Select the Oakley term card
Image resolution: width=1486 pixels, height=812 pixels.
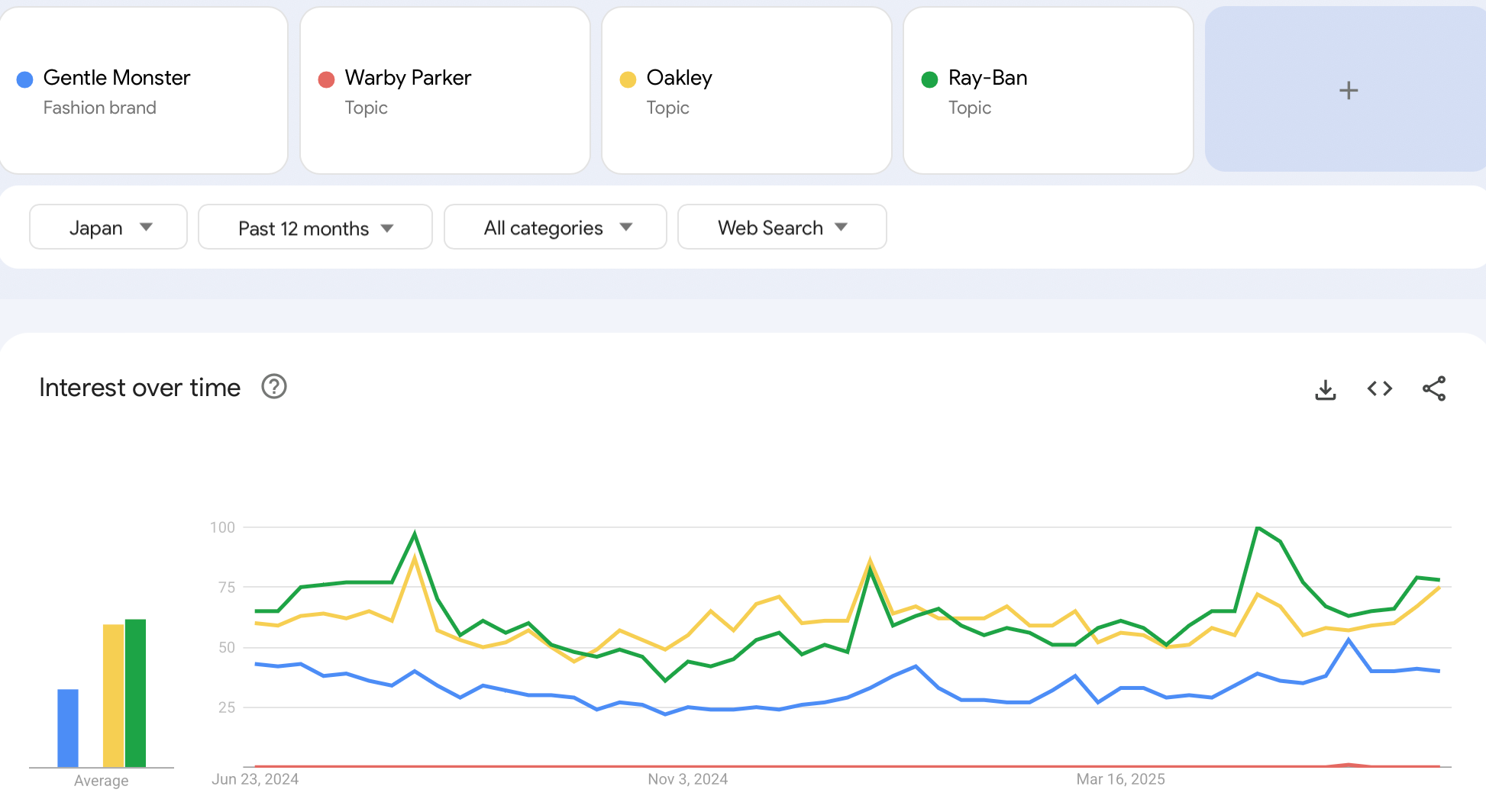click(747, 90)
